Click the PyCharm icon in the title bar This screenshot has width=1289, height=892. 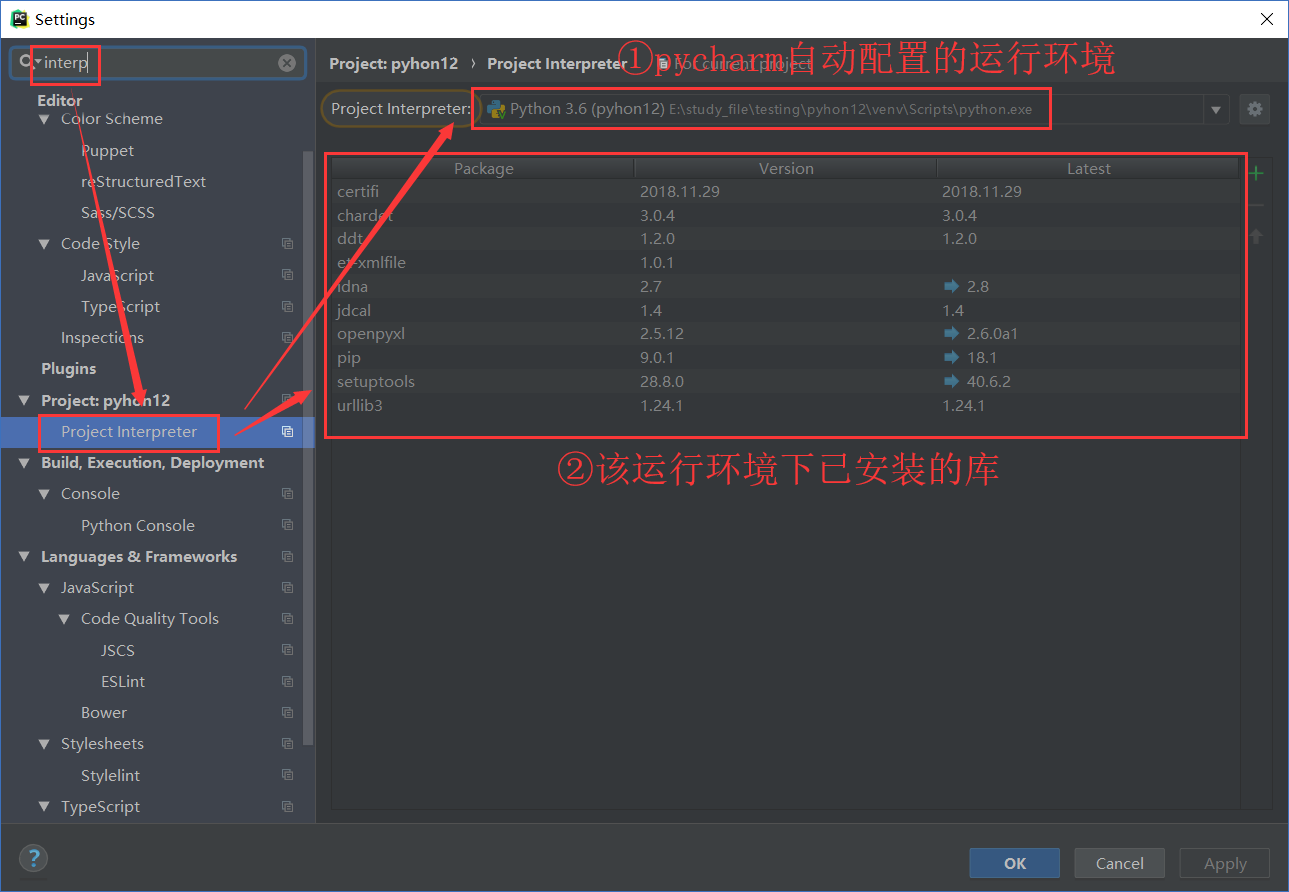[x=19, y=19]
